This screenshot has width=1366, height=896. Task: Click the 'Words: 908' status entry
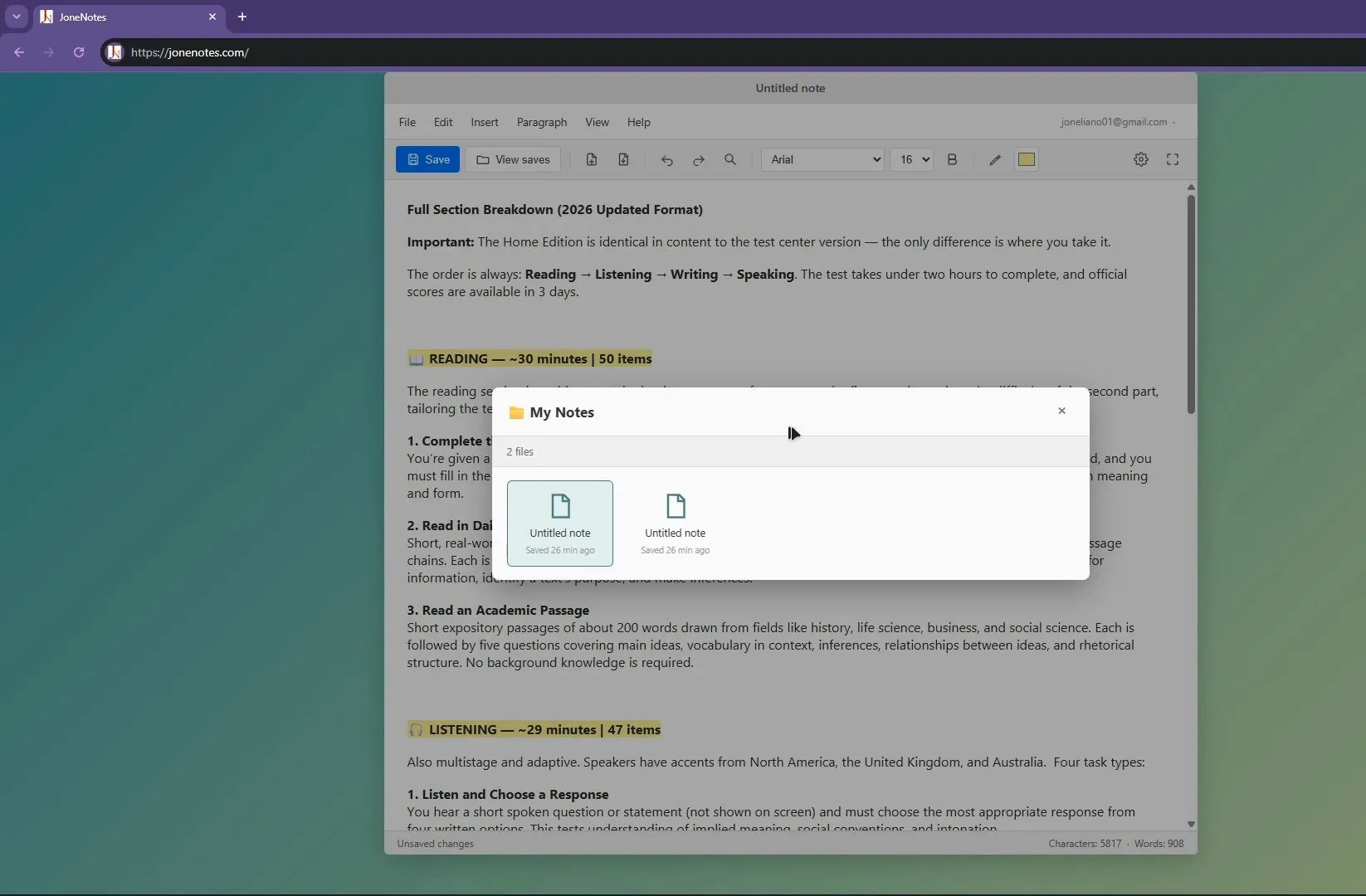pyautogui.click(x=1159, y=844)
